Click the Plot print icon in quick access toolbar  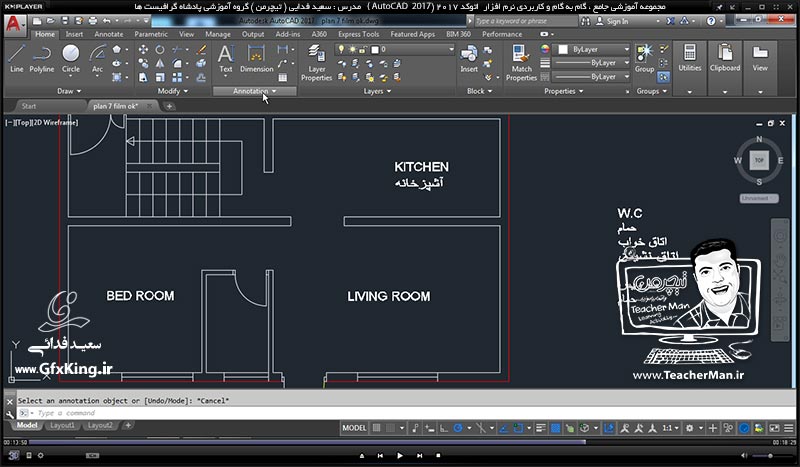[x=92, y=21]
